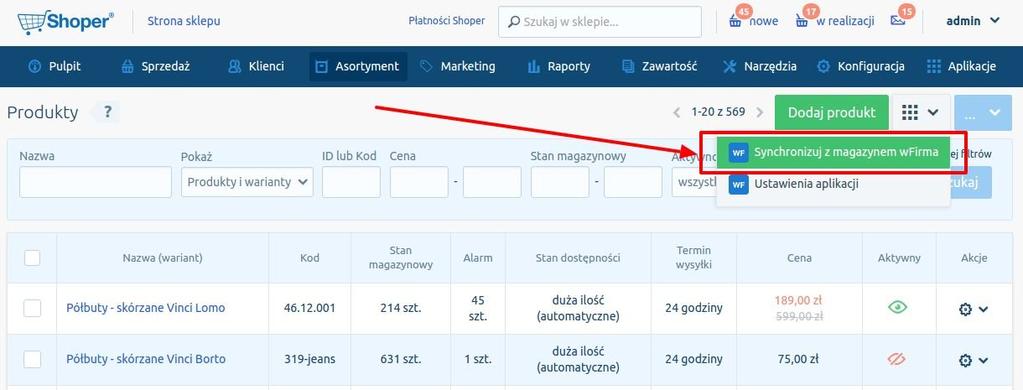
Task: Toggle crossed-eye visibility for Vinci Borto
Action: (898, 359)
